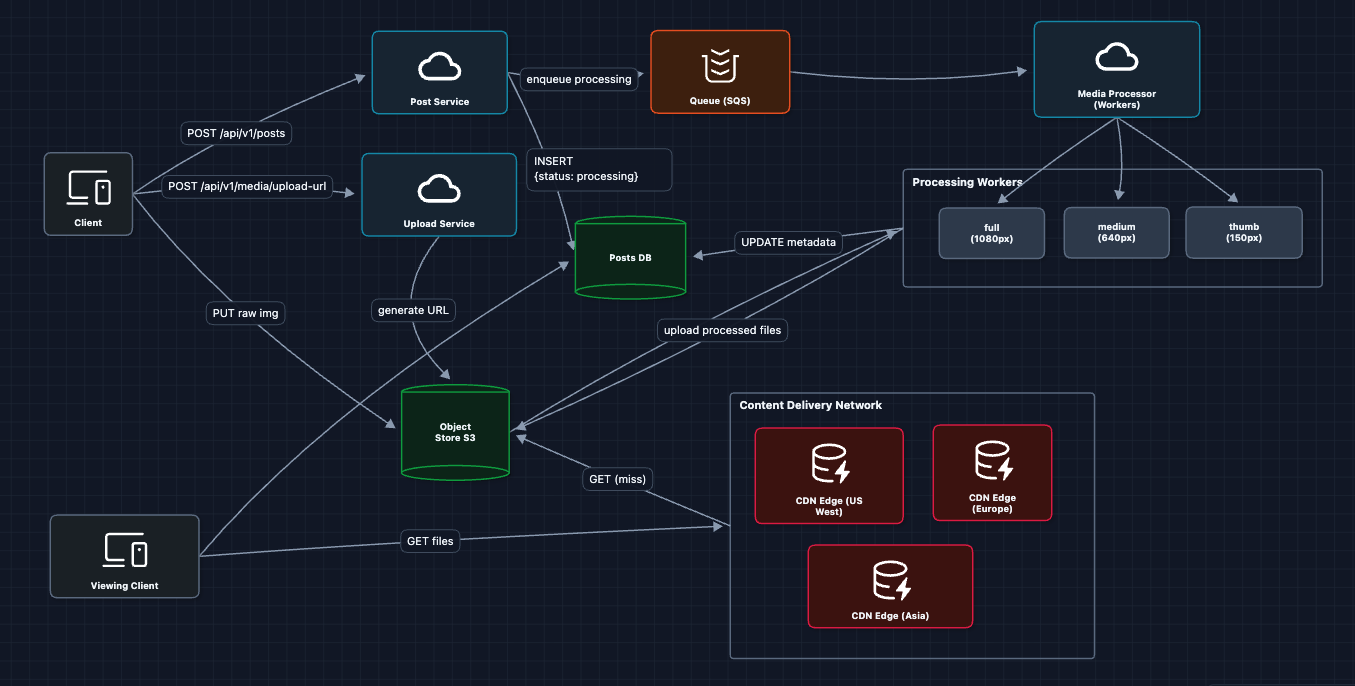Select the CDN Edge (US West) icon
The image size is (1355, 686).
pos(828,464)
